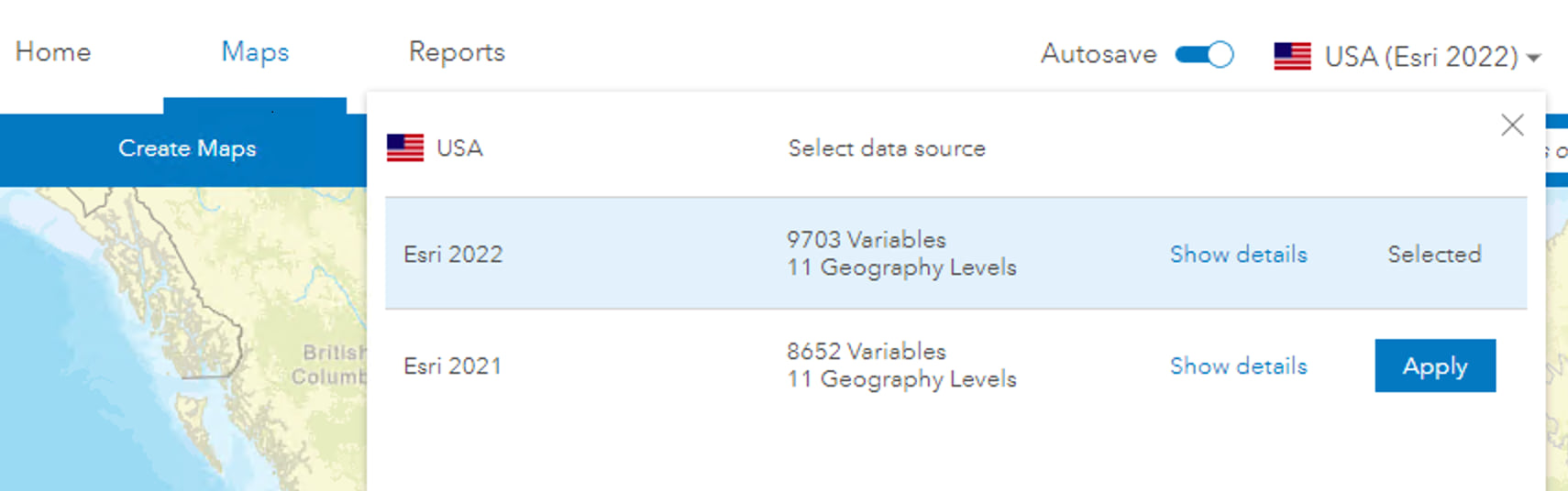Close the data source panel
This screenshot has height=491, width=1568.
point(1512,125)
